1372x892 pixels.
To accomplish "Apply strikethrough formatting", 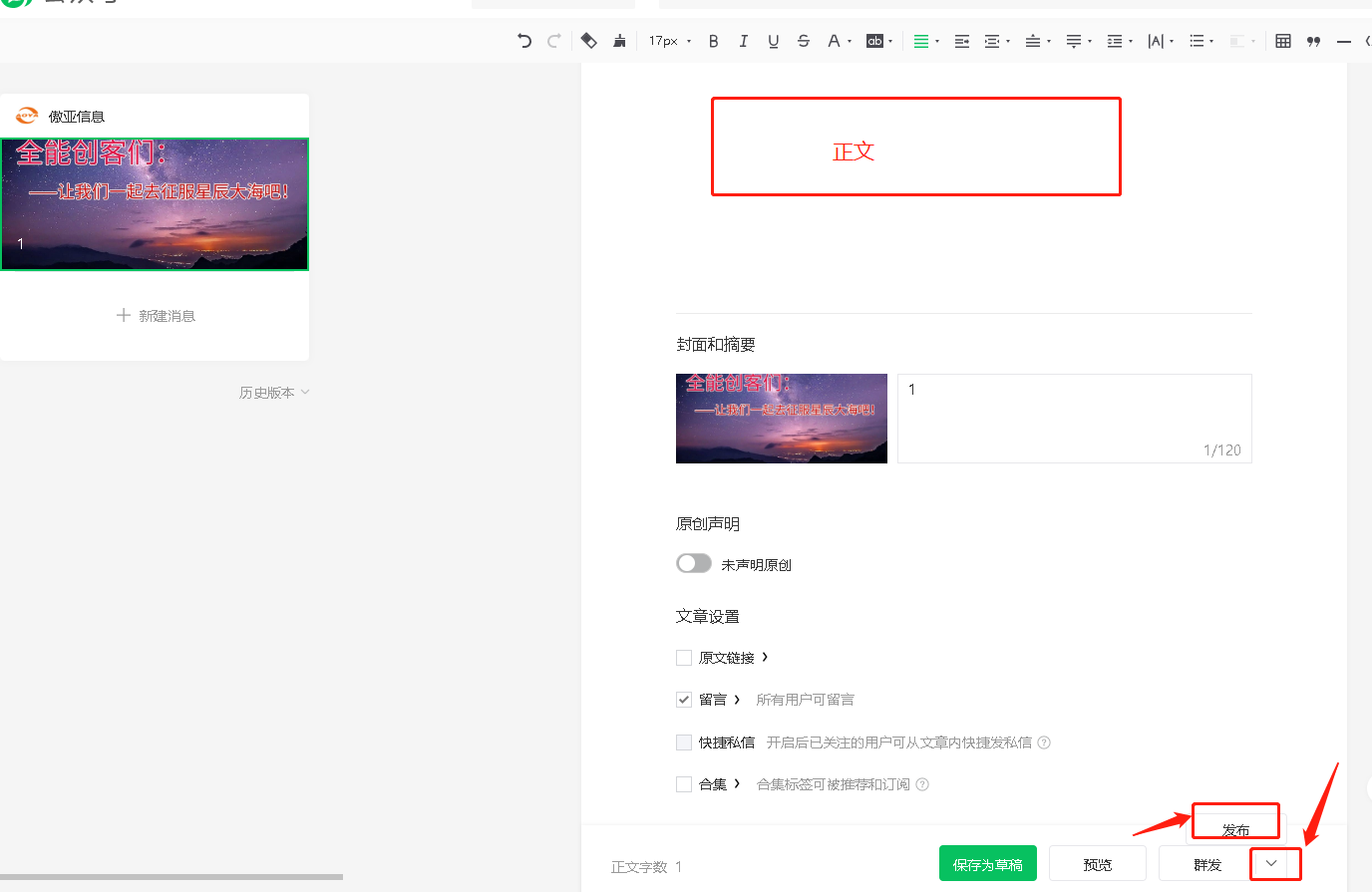I will 804,41.
